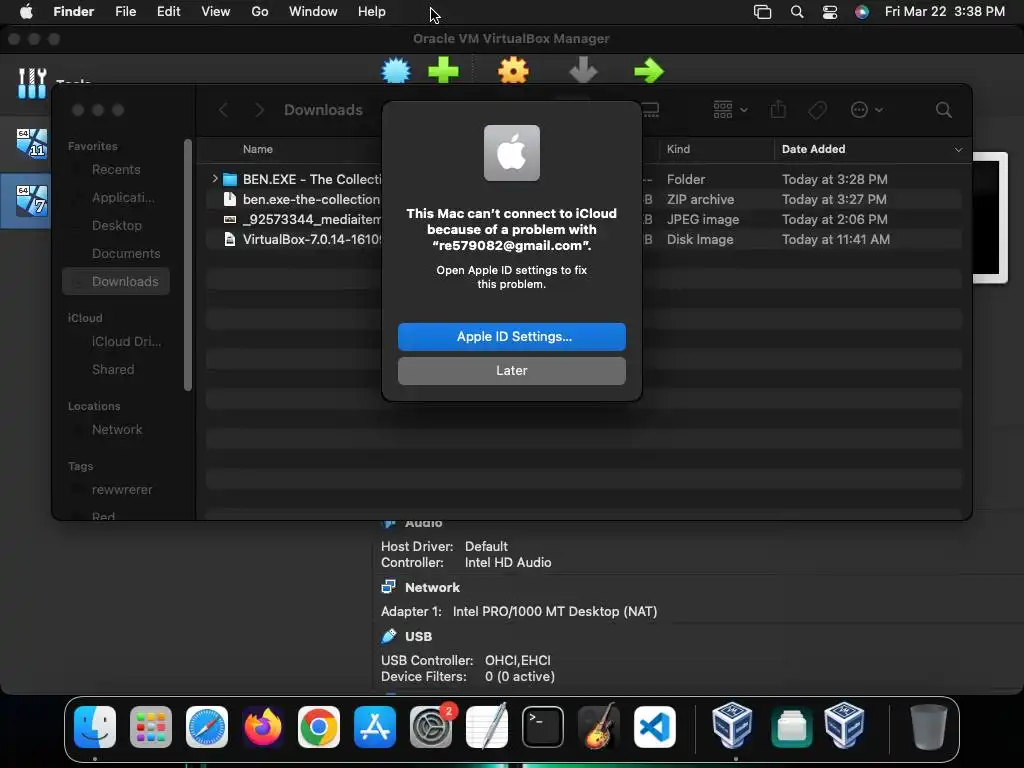Open the Finder menu
This screenshot has width=1024, height=768.
pyautogui.click(x=73, y=12)
